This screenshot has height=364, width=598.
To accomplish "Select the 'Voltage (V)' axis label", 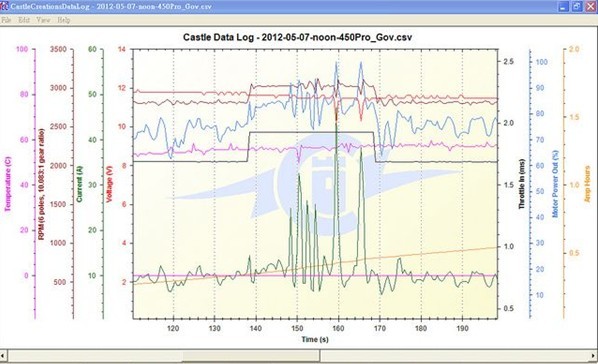I will (x=109, y=184).
